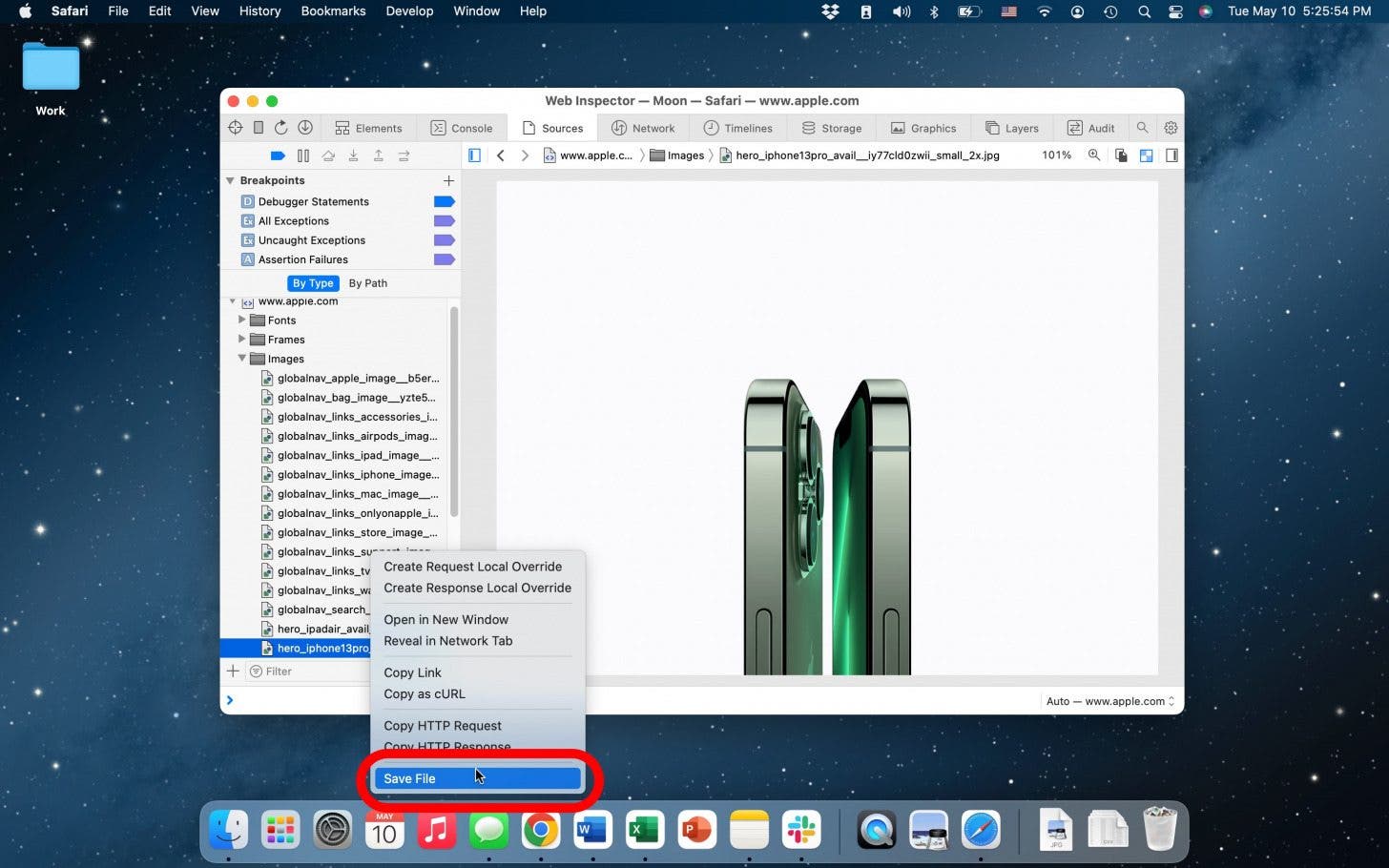The height and width of the screenshot is (868, 1389).
Task: Open Microsoft Word from the Dock
Action: tap(592, 830)
